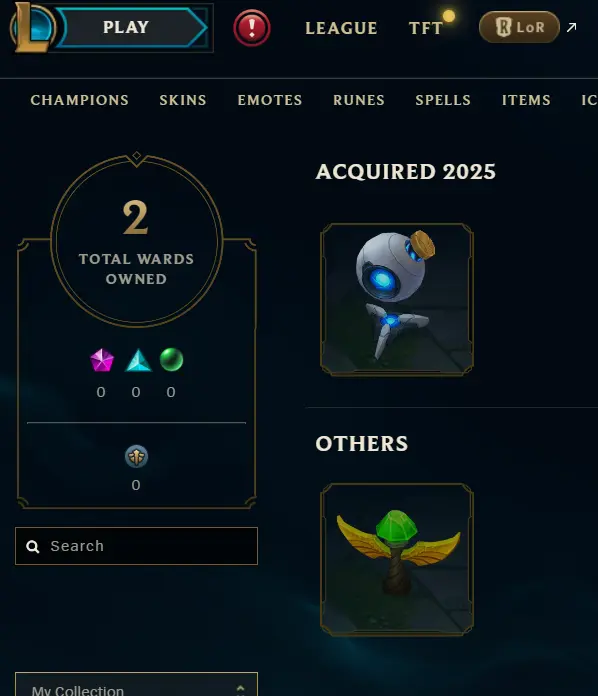
Task: Open the SPELLS tab
Action: click(443, 100)
